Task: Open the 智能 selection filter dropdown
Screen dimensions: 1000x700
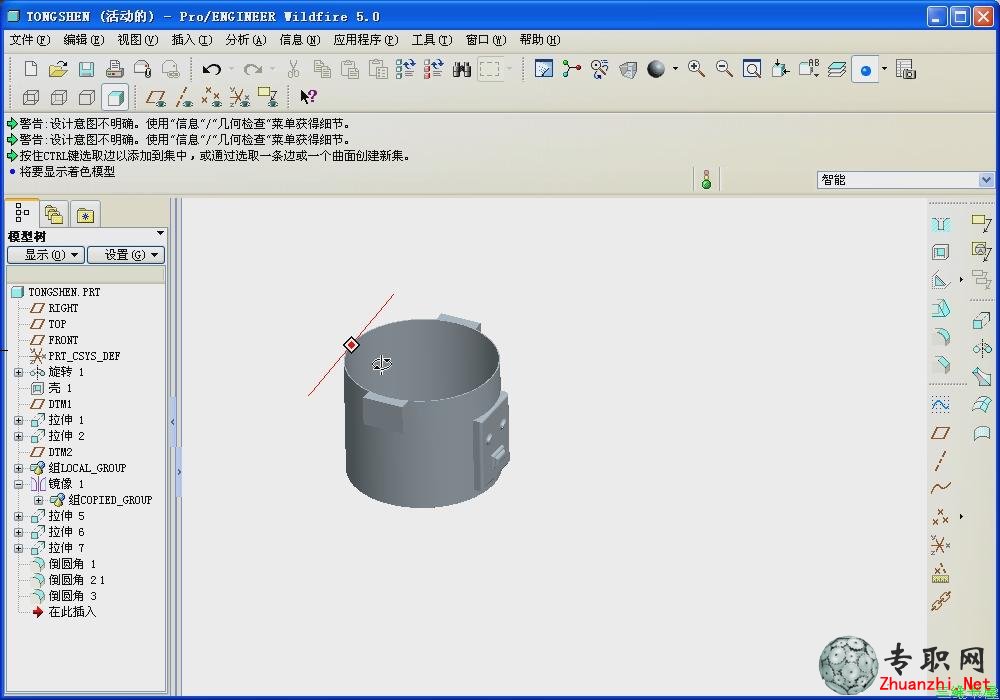Action: (986, 180)
